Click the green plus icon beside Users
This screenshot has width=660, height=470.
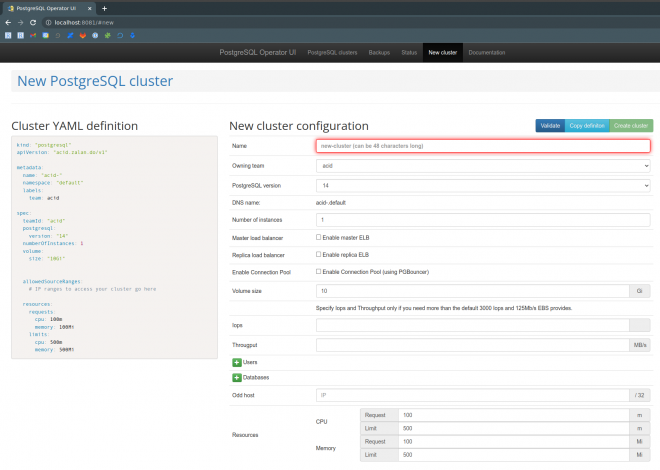click(237, 361)
